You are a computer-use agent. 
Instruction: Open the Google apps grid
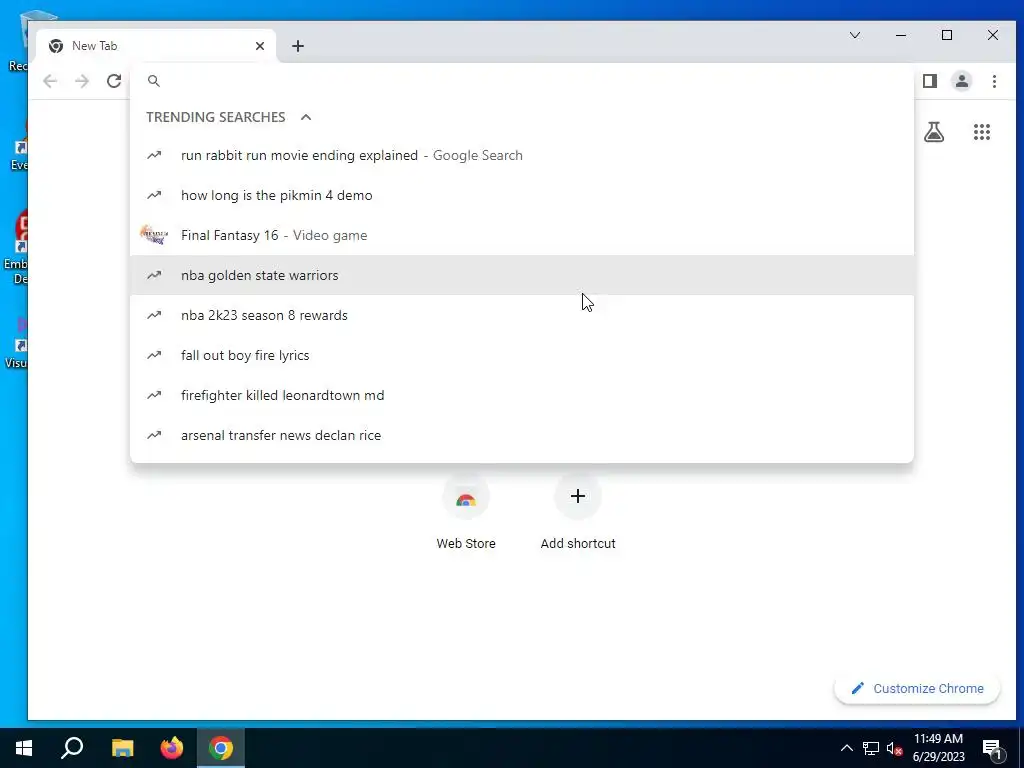[x=982, y=133]
